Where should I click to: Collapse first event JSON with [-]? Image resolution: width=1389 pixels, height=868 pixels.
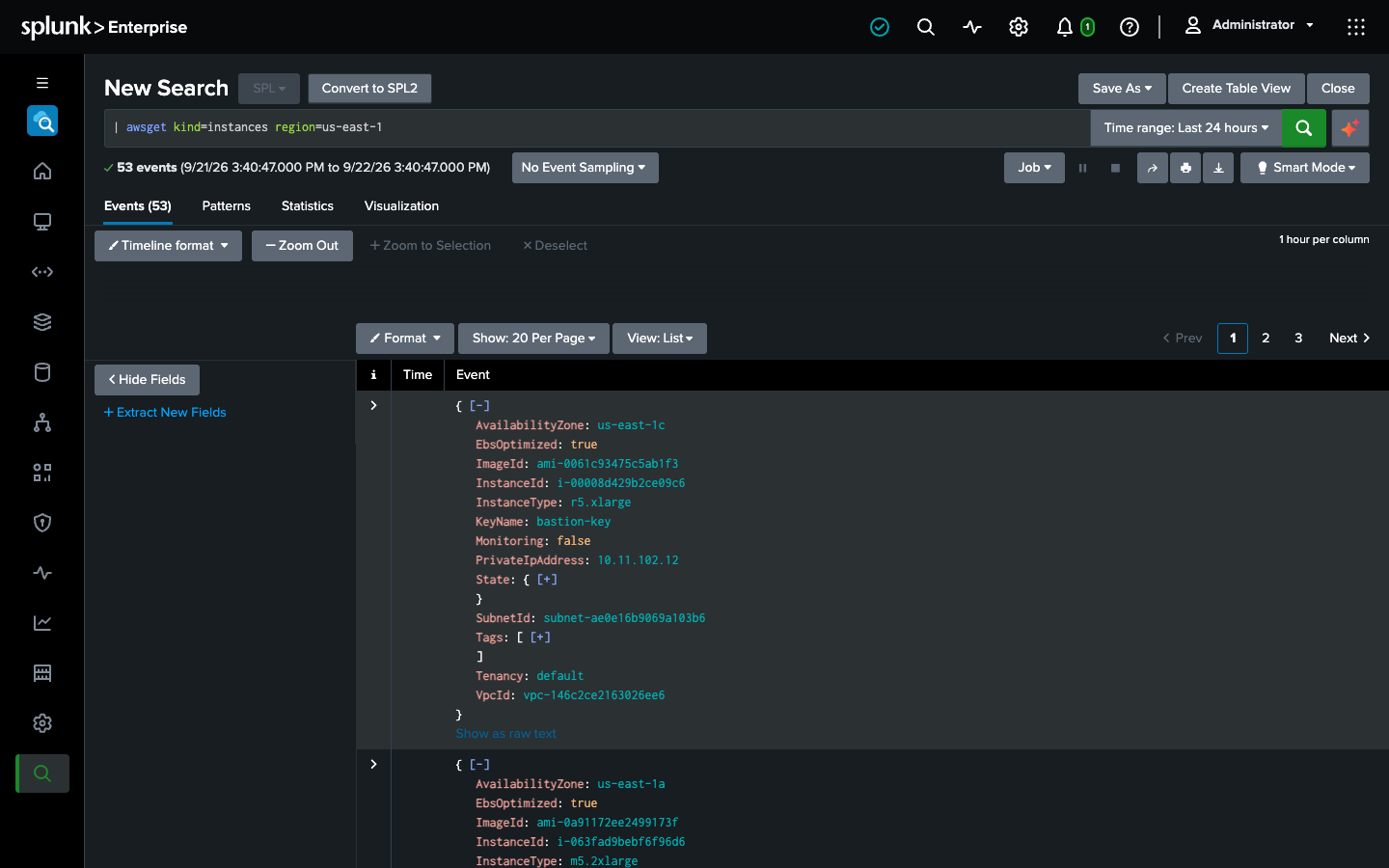coord(479,406)
